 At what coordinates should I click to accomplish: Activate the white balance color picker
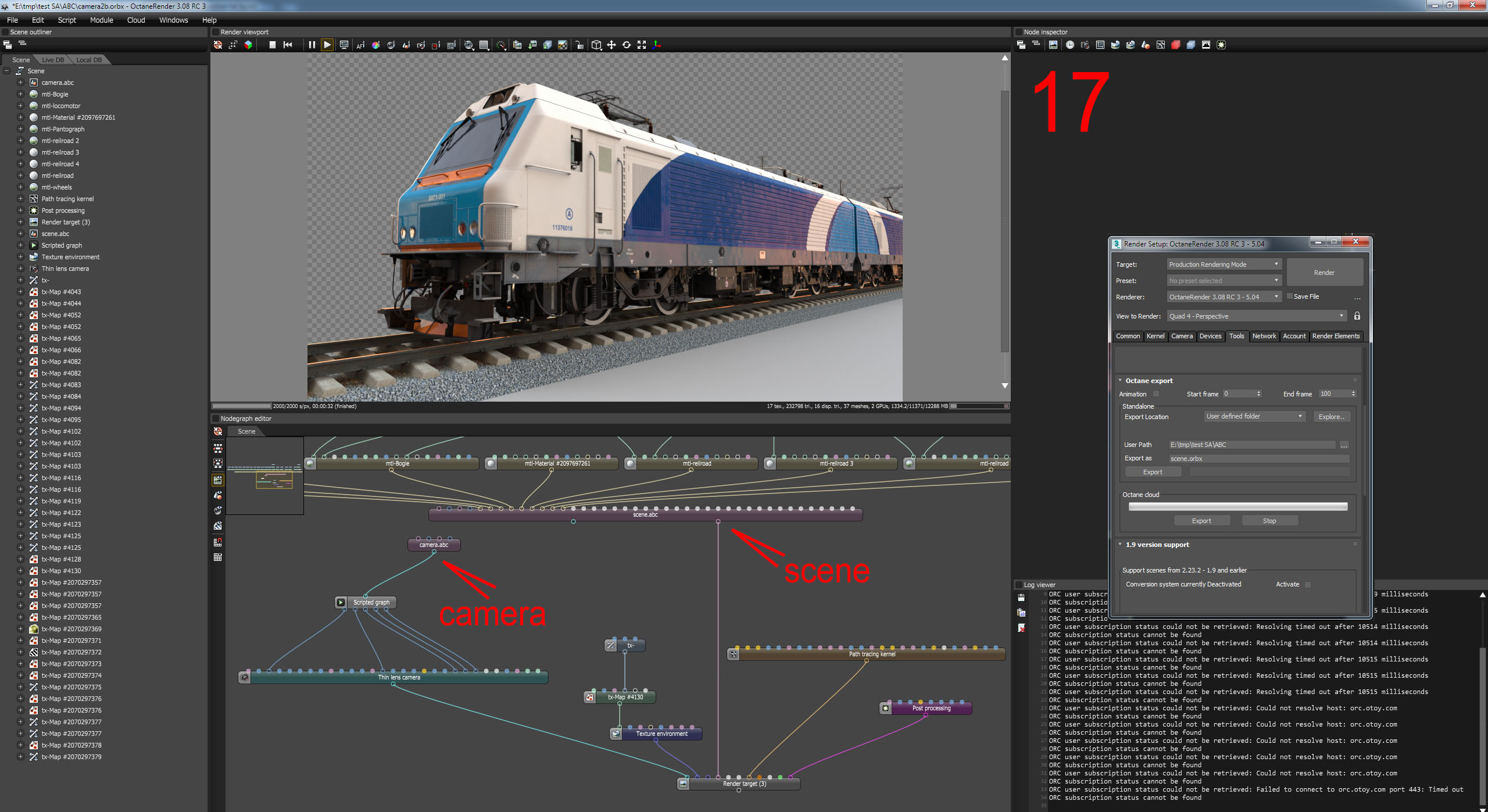point(375,45)
